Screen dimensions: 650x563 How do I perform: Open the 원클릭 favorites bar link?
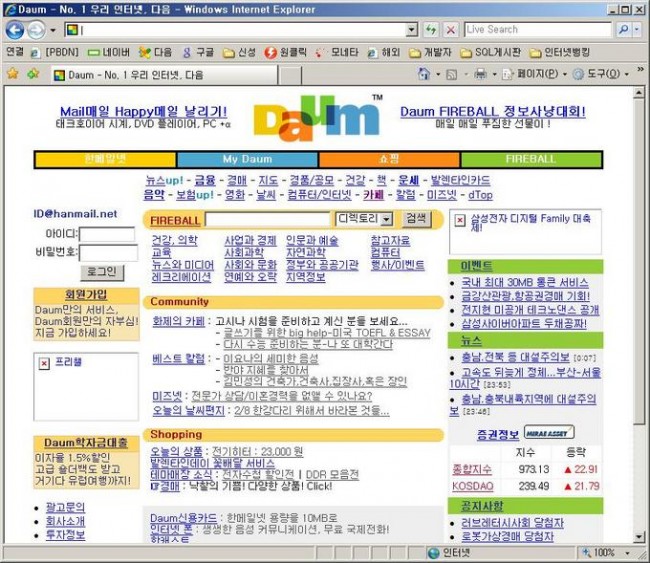click(x=286, y=52)
